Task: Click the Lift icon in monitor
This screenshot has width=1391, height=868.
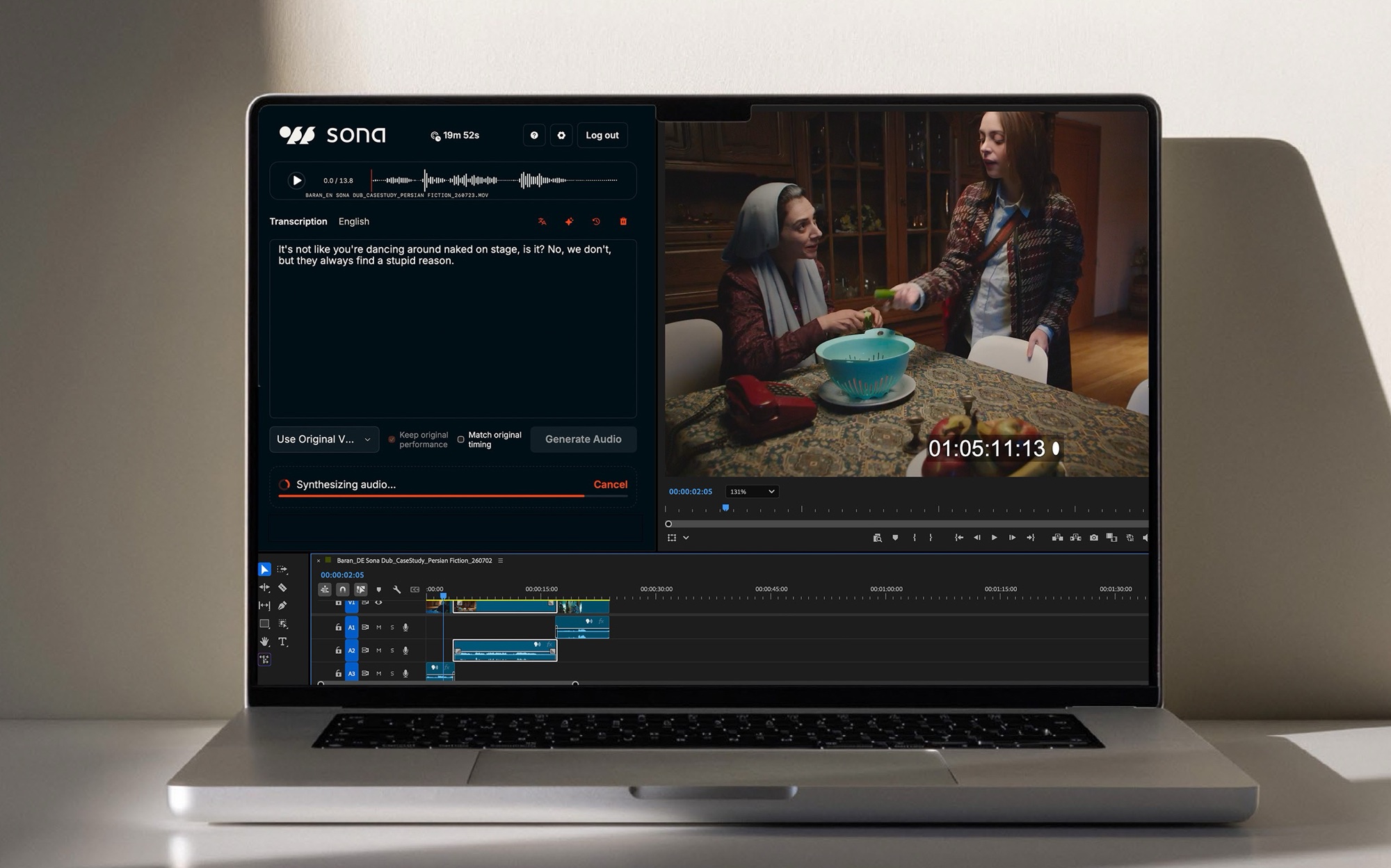Action: click(1057, 538)
